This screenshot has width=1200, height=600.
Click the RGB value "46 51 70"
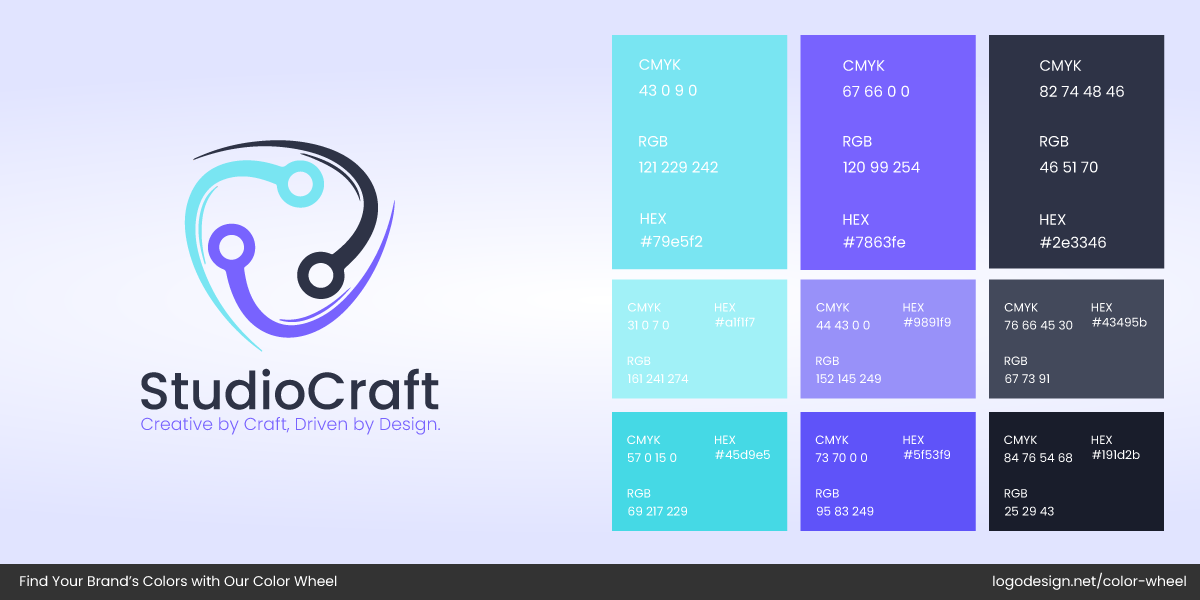[x=1068, y=167]
